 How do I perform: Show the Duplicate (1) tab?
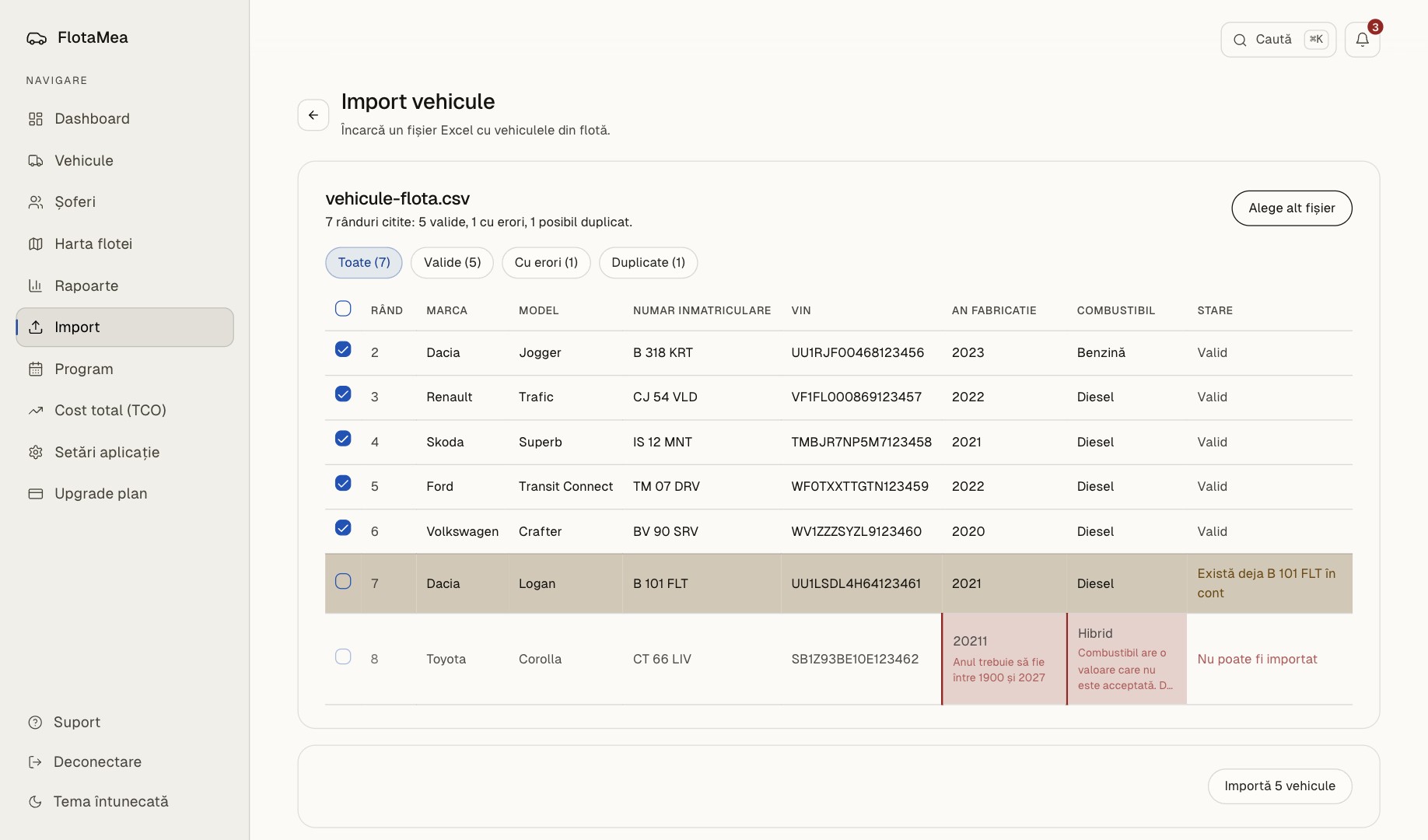pyautogui.click(x=648, y=263)
